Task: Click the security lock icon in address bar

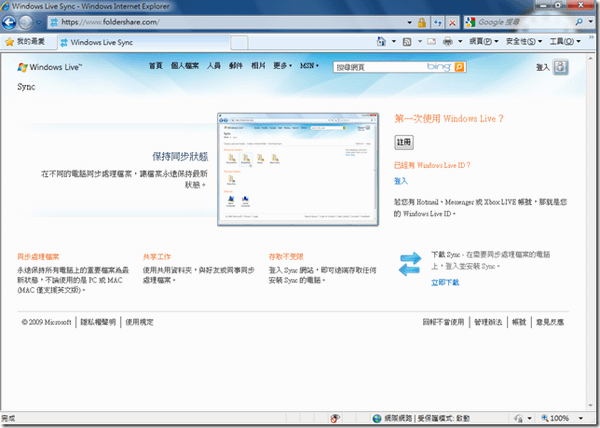Action: (422, 23)
